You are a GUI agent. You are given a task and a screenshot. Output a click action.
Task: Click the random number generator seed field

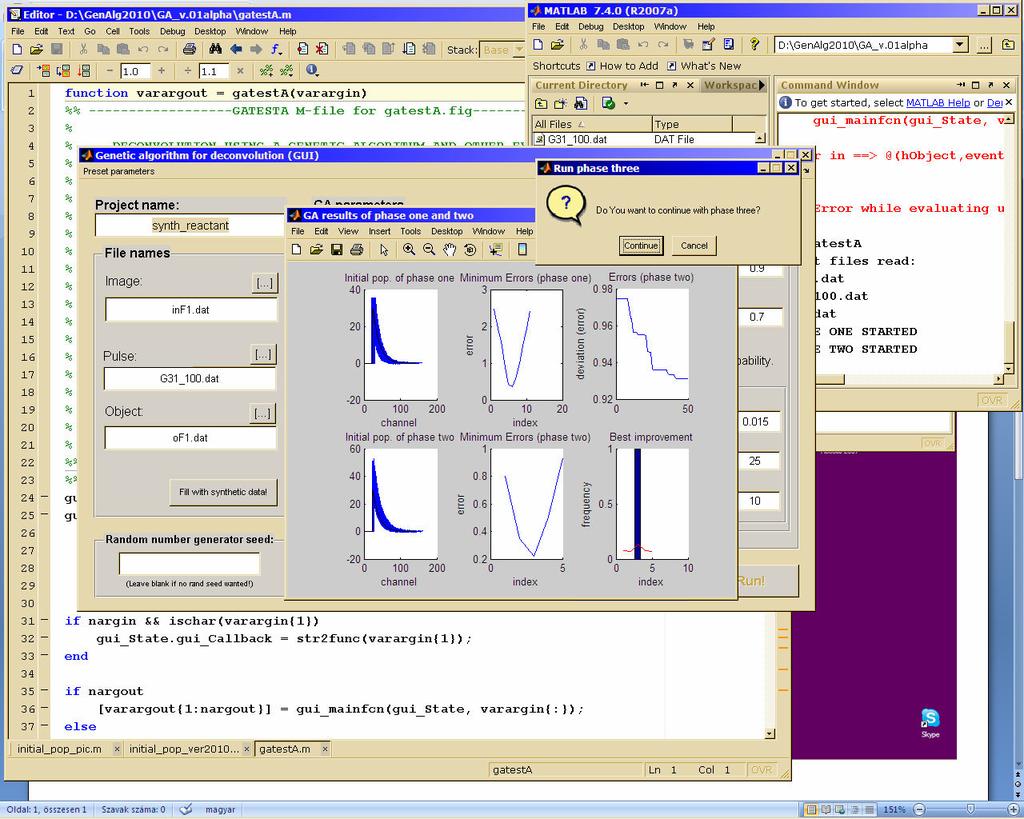(189, 563)
